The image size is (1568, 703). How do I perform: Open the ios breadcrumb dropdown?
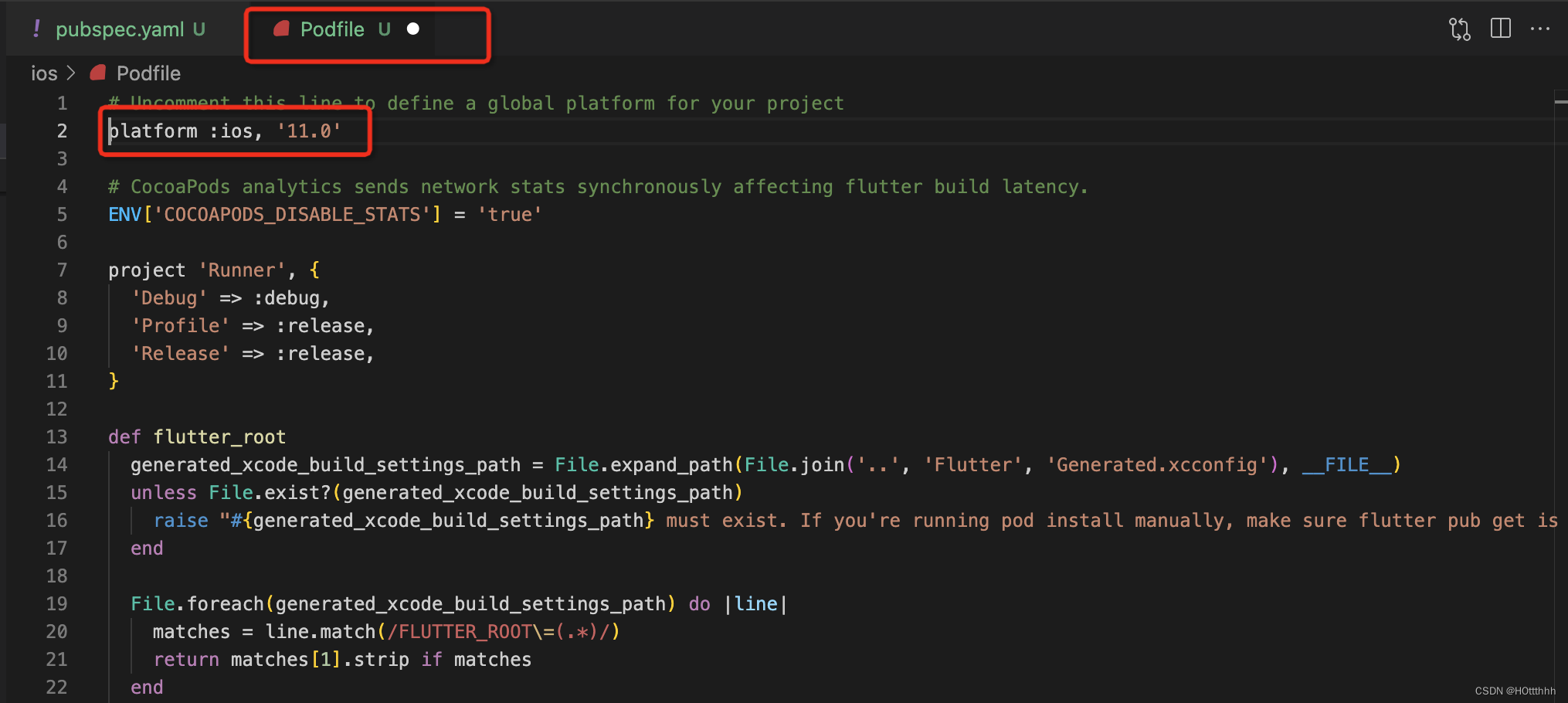(x=44, y=73)
